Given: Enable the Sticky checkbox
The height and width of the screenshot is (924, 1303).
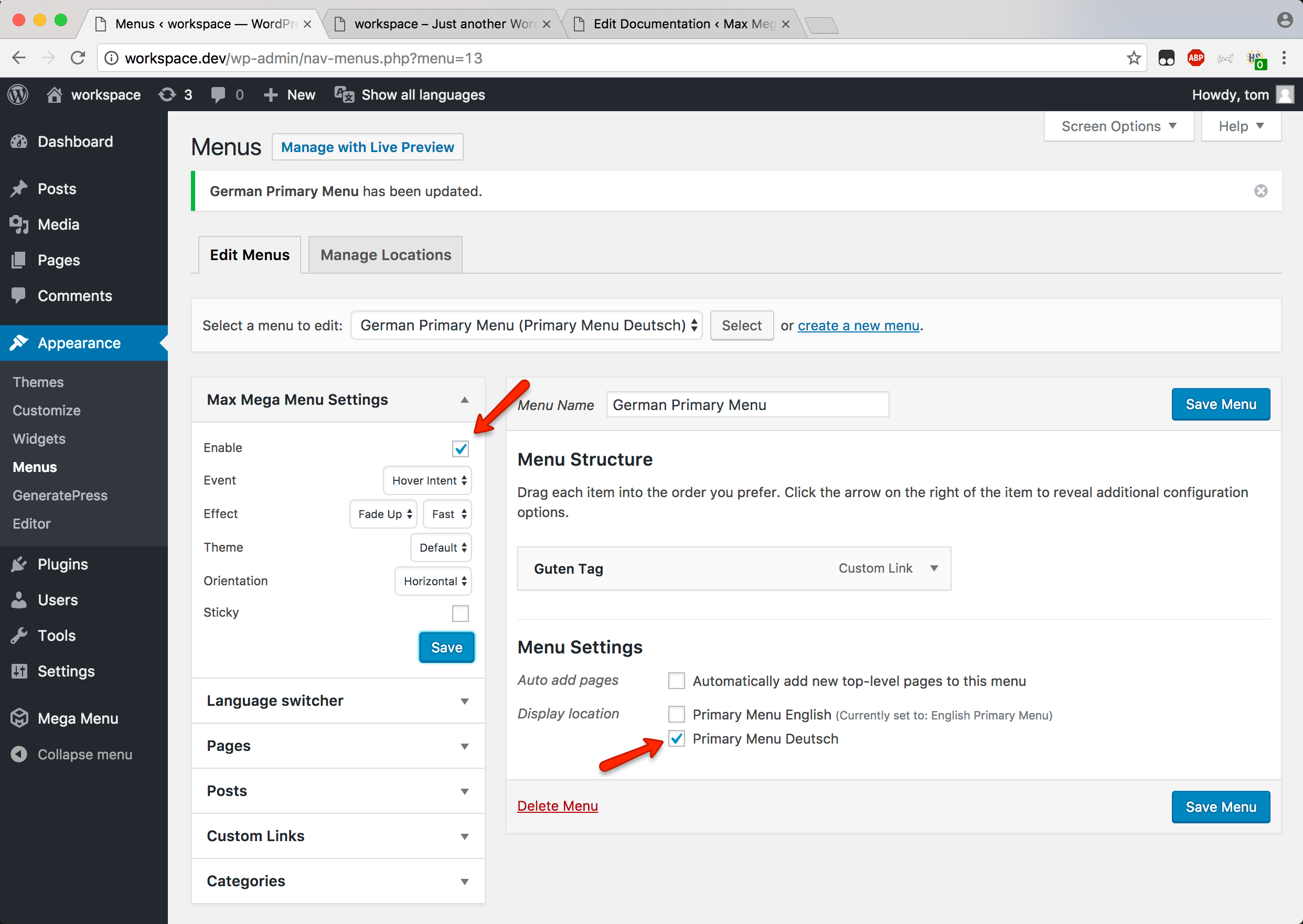Looking at the screenshot, I should pos(461,614).
